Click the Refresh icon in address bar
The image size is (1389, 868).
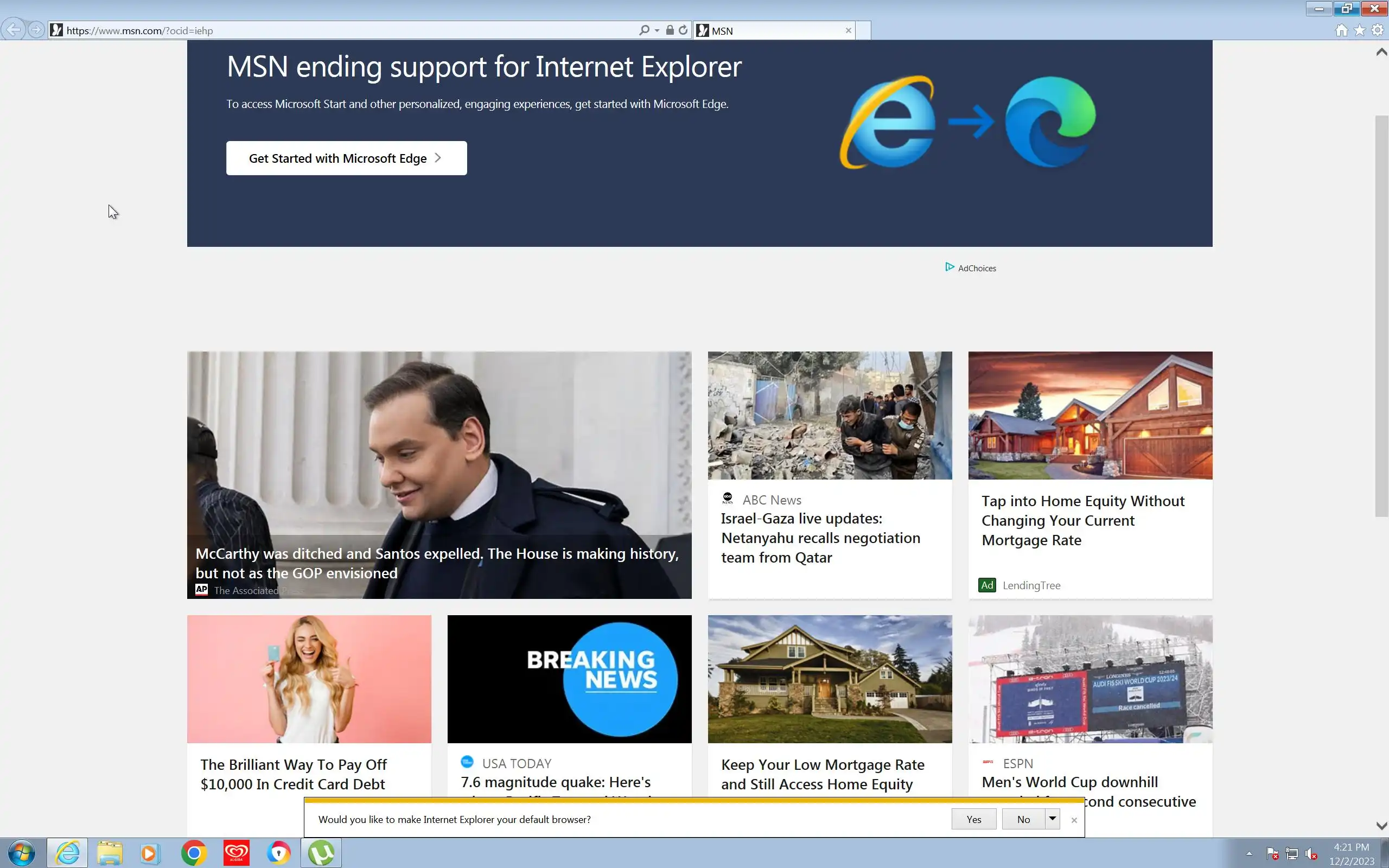coord(683,30)
